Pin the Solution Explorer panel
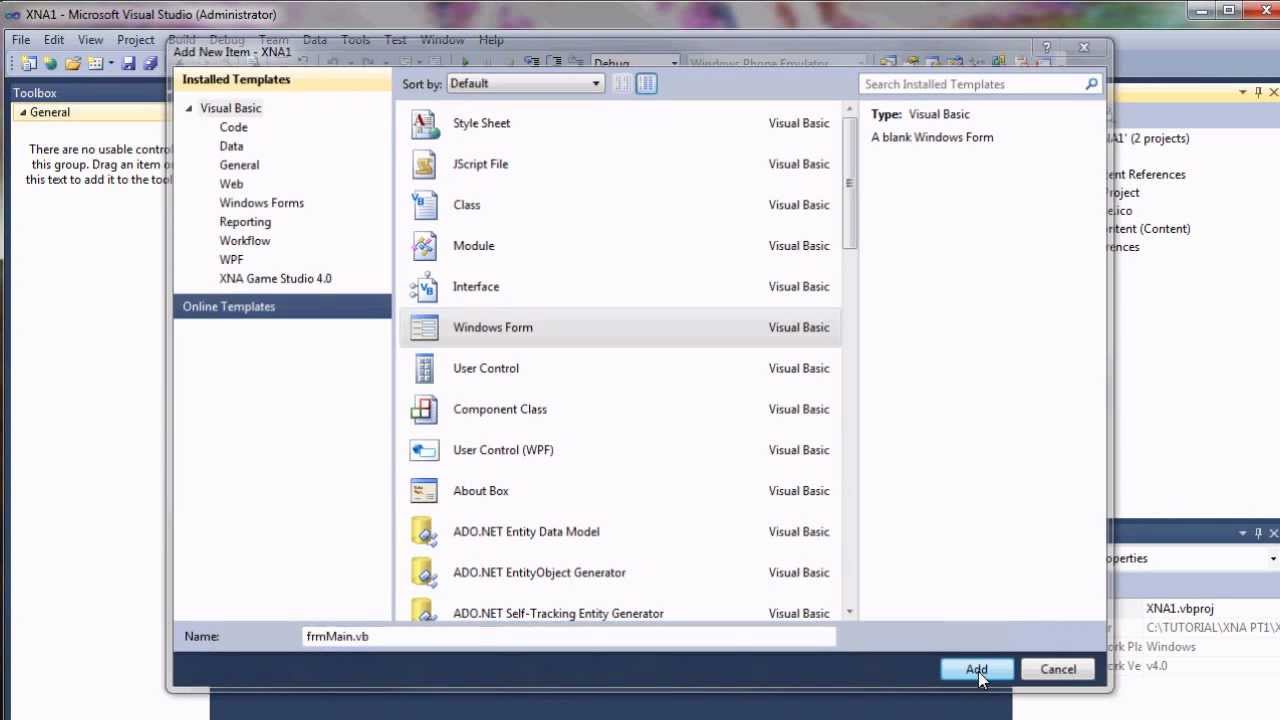 (1258, 92)
